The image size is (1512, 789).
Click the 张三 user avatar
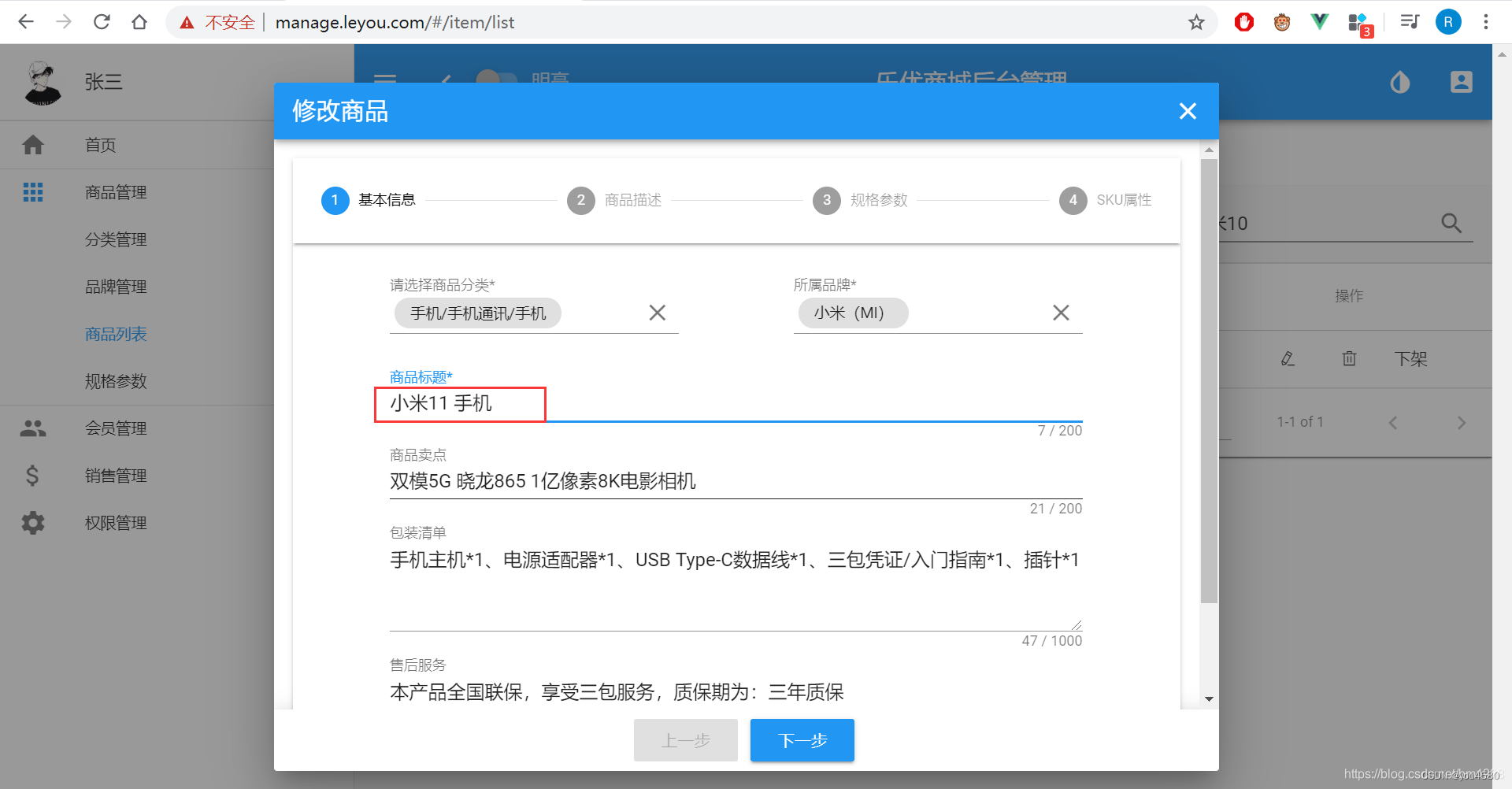coord(43,83)
